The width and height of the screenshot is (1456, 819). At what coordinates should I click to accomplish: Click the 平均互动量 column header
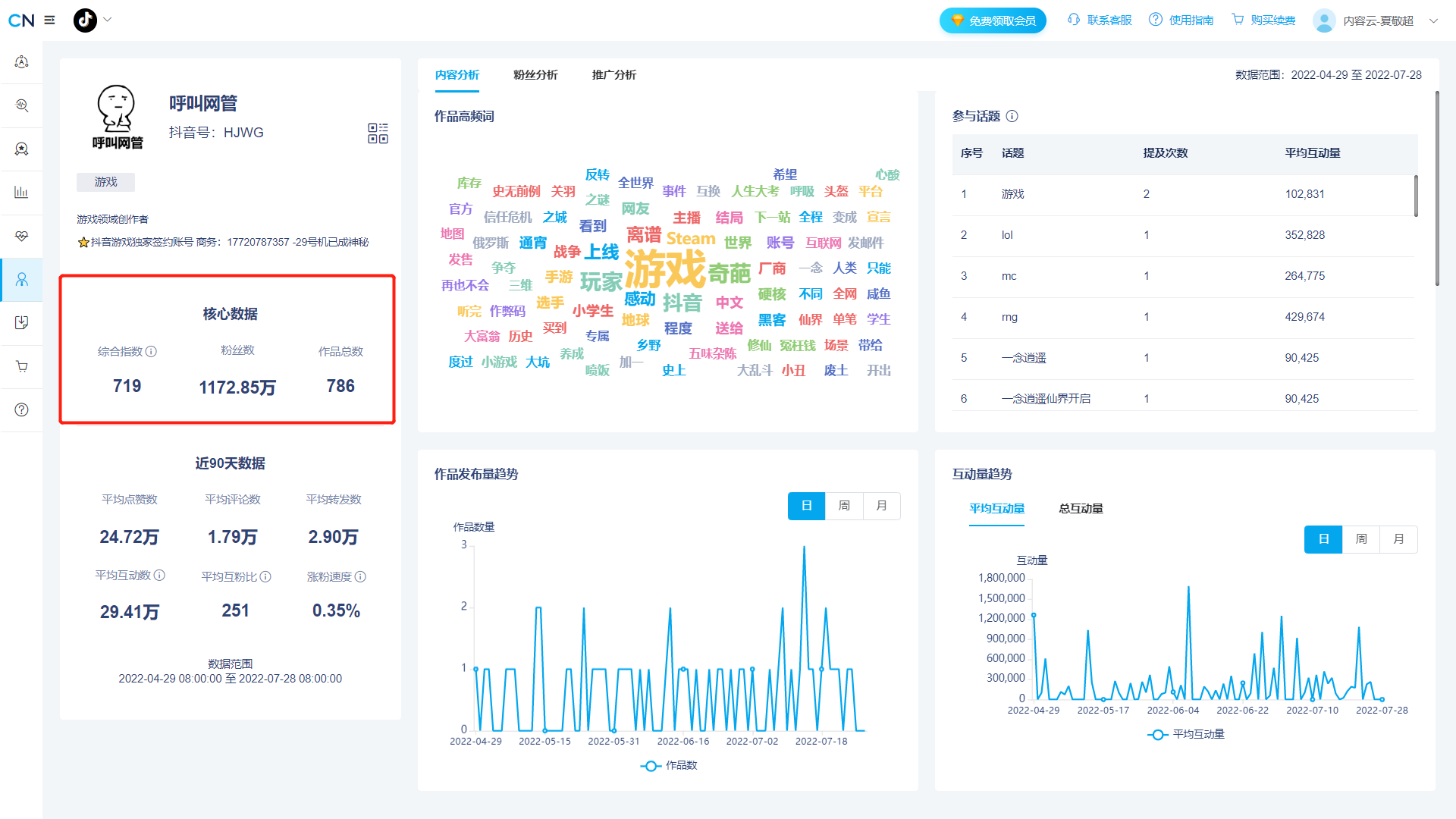[1313, 153]
